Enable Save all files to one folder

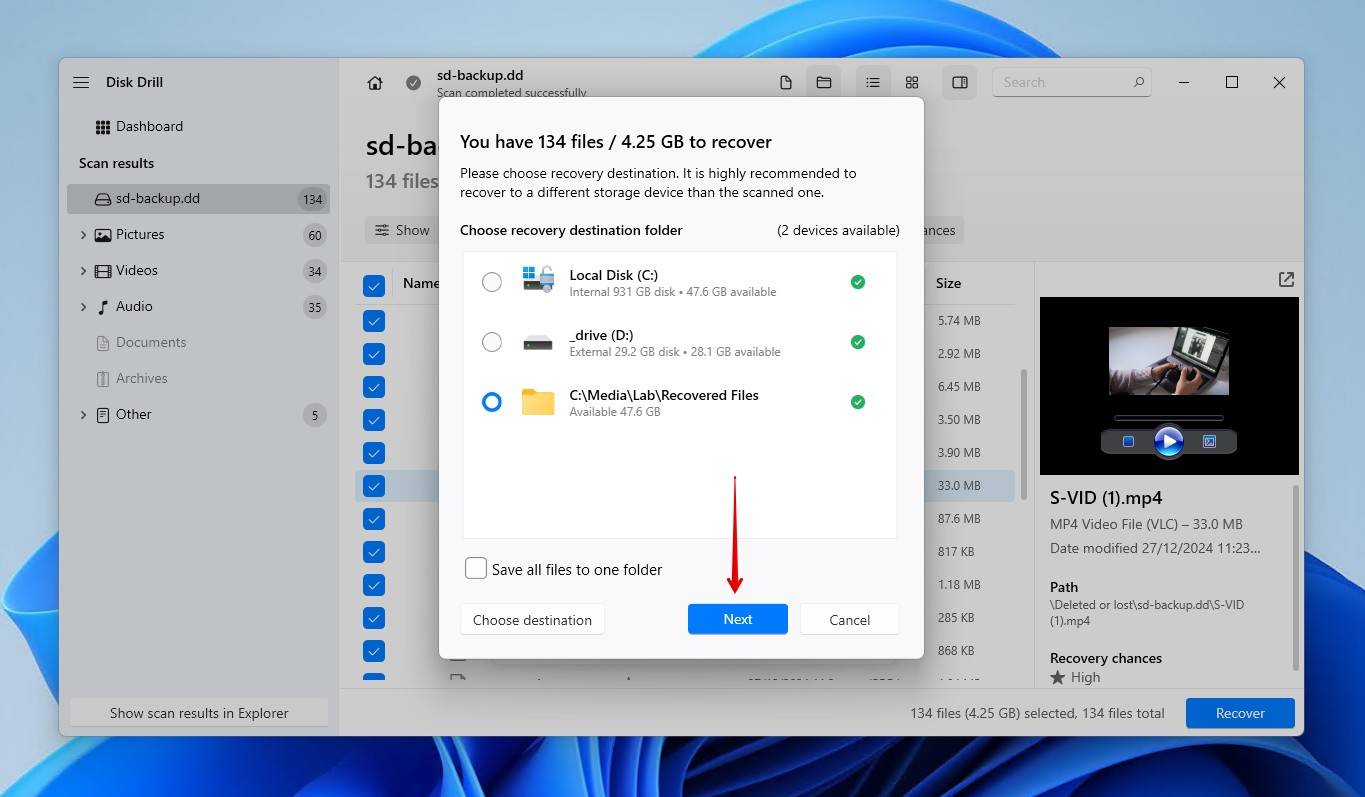point(475,567)
